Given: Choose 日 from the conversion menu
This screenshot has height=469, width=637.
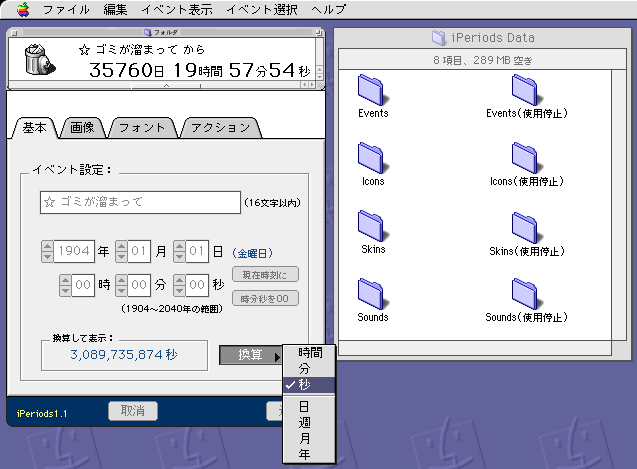Looking at the screenshot, I should pyautogui.click(x=309, y=406).
